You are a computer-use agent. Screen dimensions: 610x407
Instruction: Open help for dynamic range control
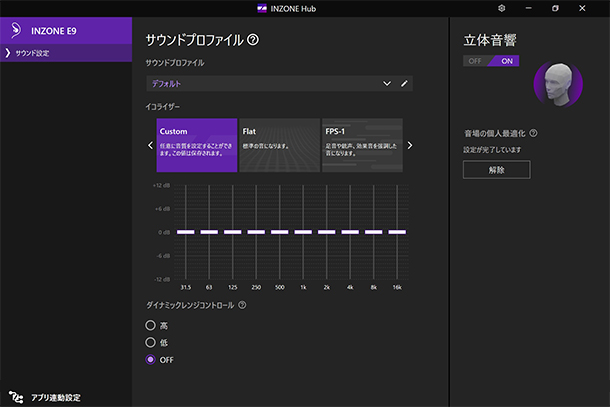pyautogui.click(x=242, y=305)
